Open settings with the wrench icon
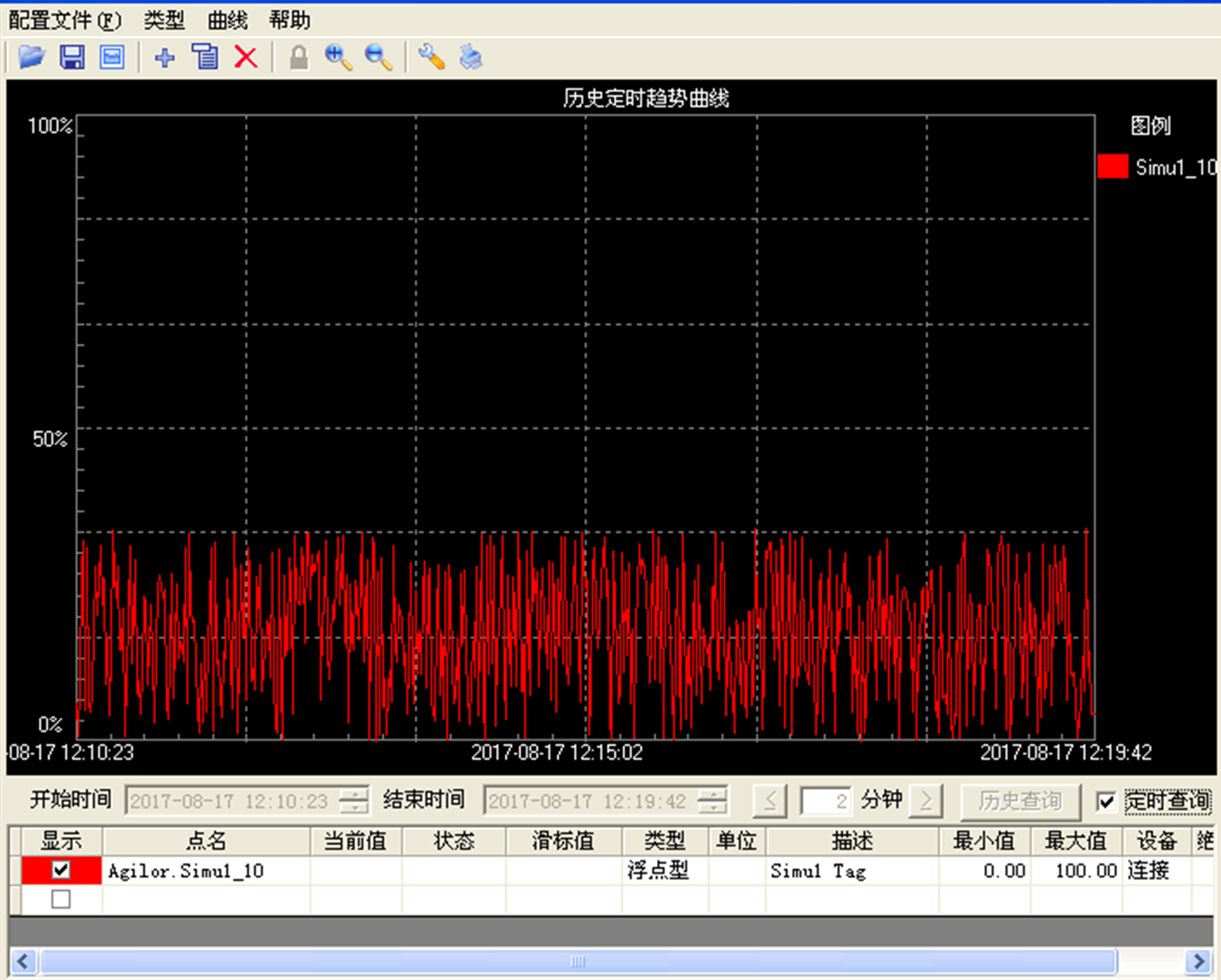 (x=432, y=58)
